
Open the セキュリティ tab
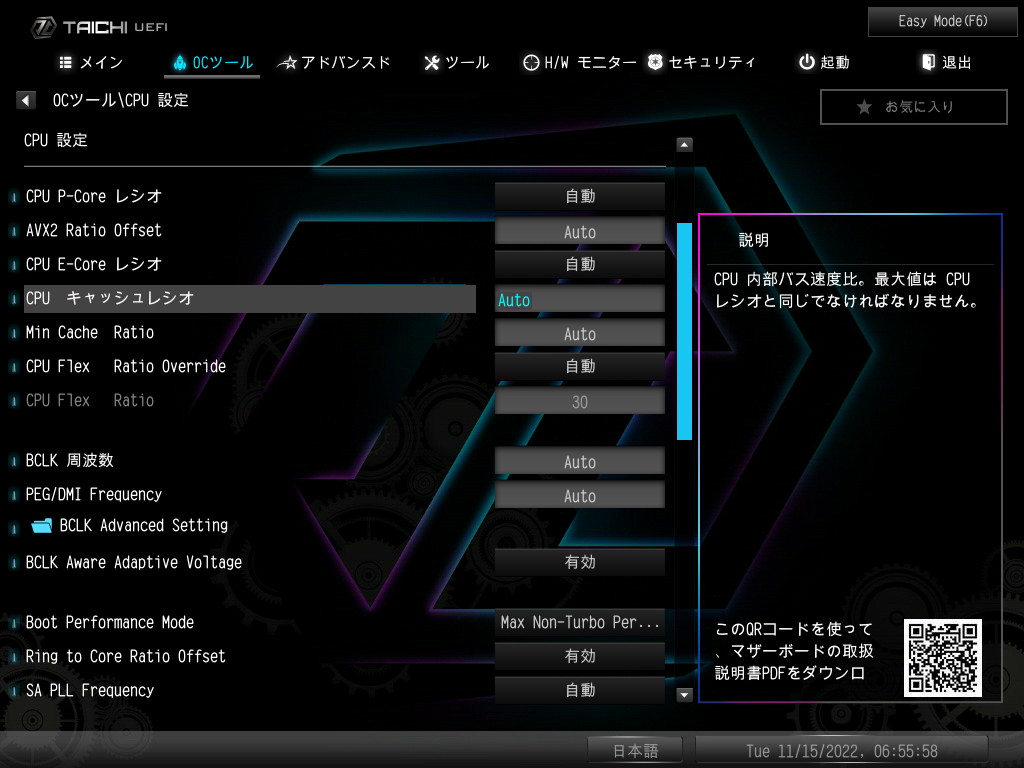[701, 62]
